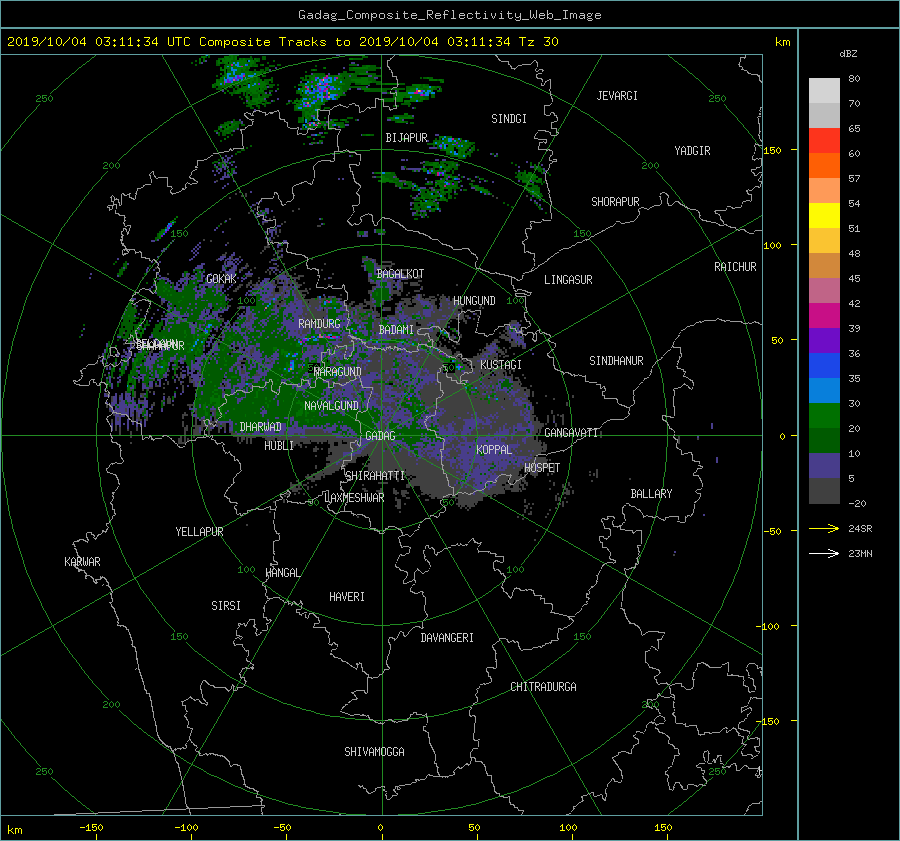
Task: Click the KARWAR city label
Action: pos(82,562)
